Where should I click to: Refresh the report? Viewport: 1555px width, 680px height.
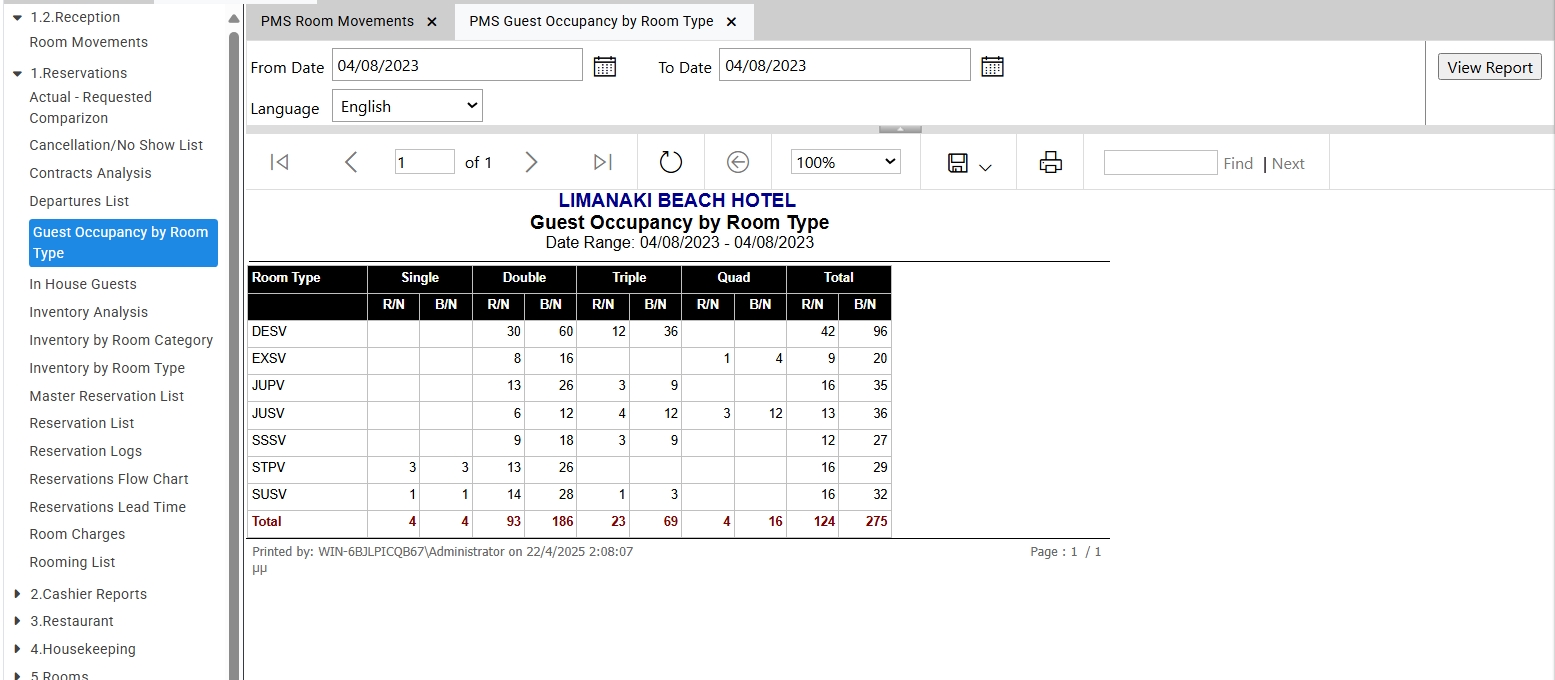pyautogui.click(x=671, y=162)
